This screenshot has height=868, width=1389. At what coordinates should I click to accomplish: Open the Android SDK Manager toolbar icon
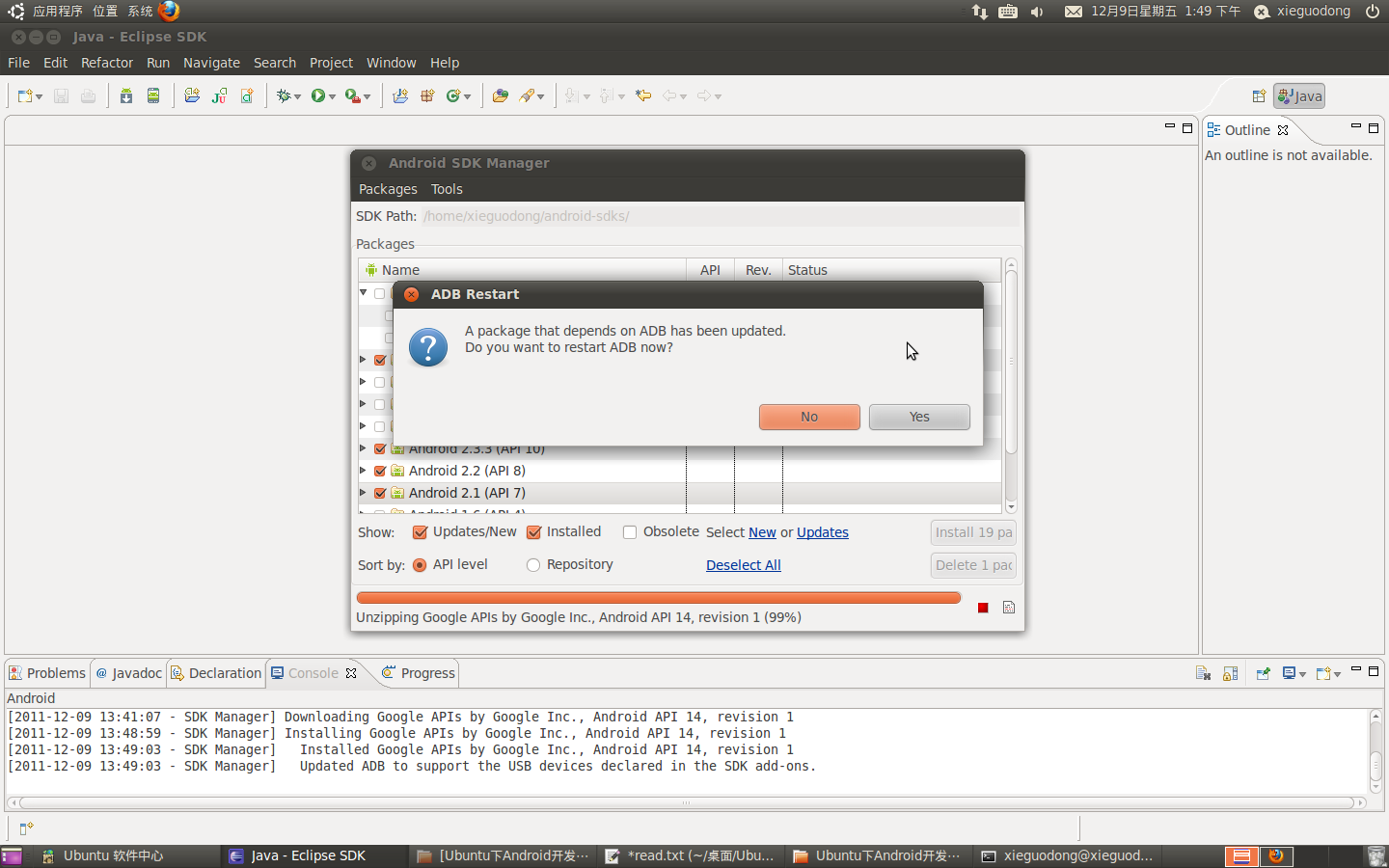pyautogui.click(x=126, y=95)
